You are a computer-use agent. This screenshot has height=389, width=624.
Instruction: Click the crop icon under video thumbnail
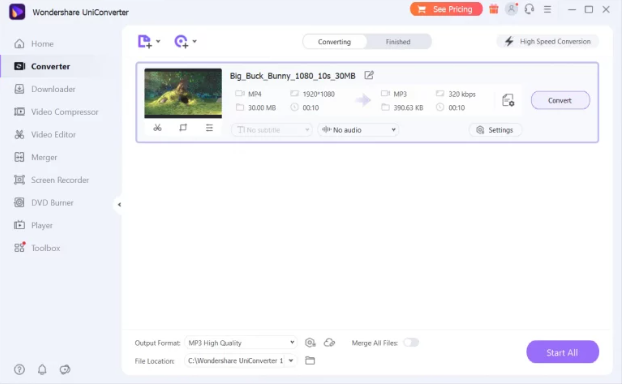pos(183,128)
